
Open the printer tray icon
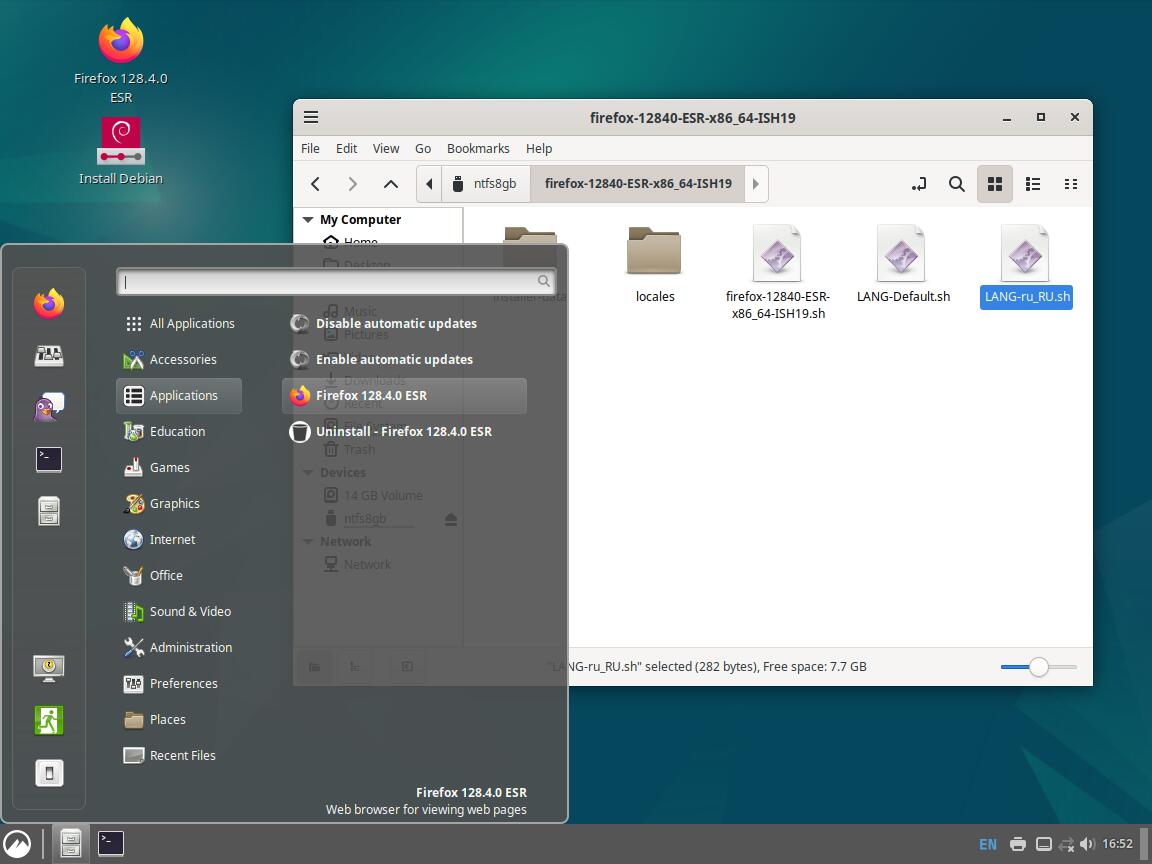pos(1018,844)
